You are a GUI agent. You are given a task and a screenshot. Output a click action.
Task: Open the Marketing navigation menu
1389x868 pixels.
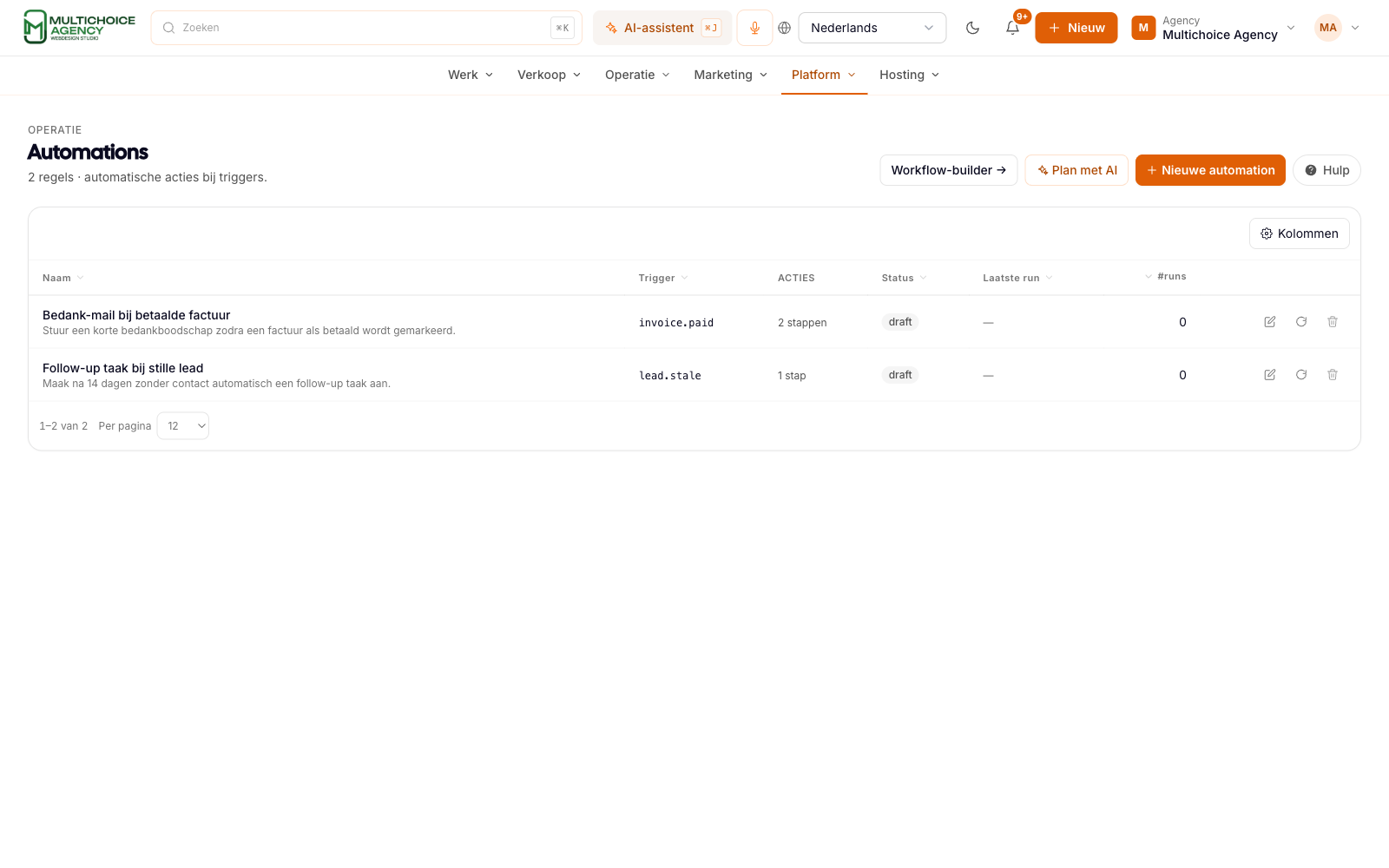tap(731, 75)
